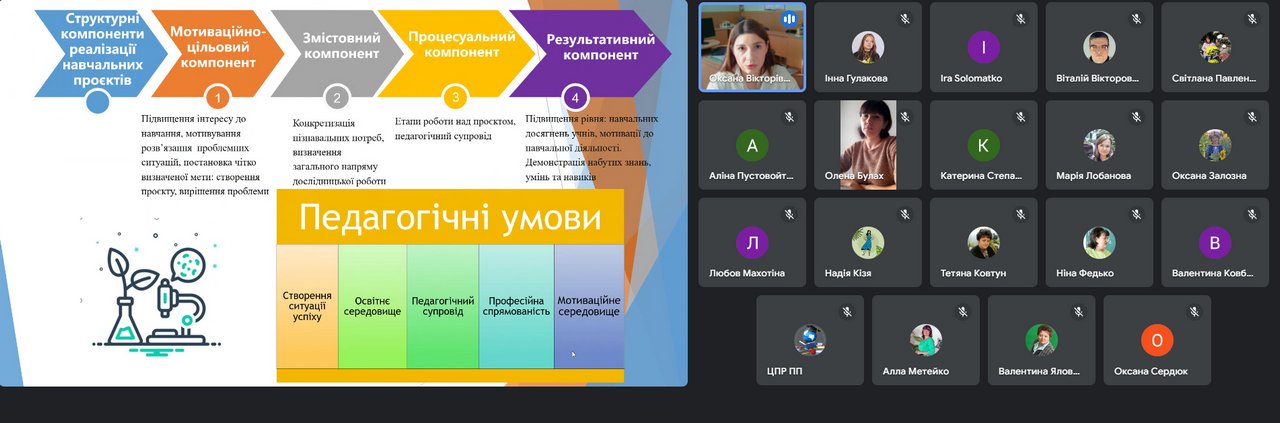Click the name label 'Любов Махотіна'

747,274
